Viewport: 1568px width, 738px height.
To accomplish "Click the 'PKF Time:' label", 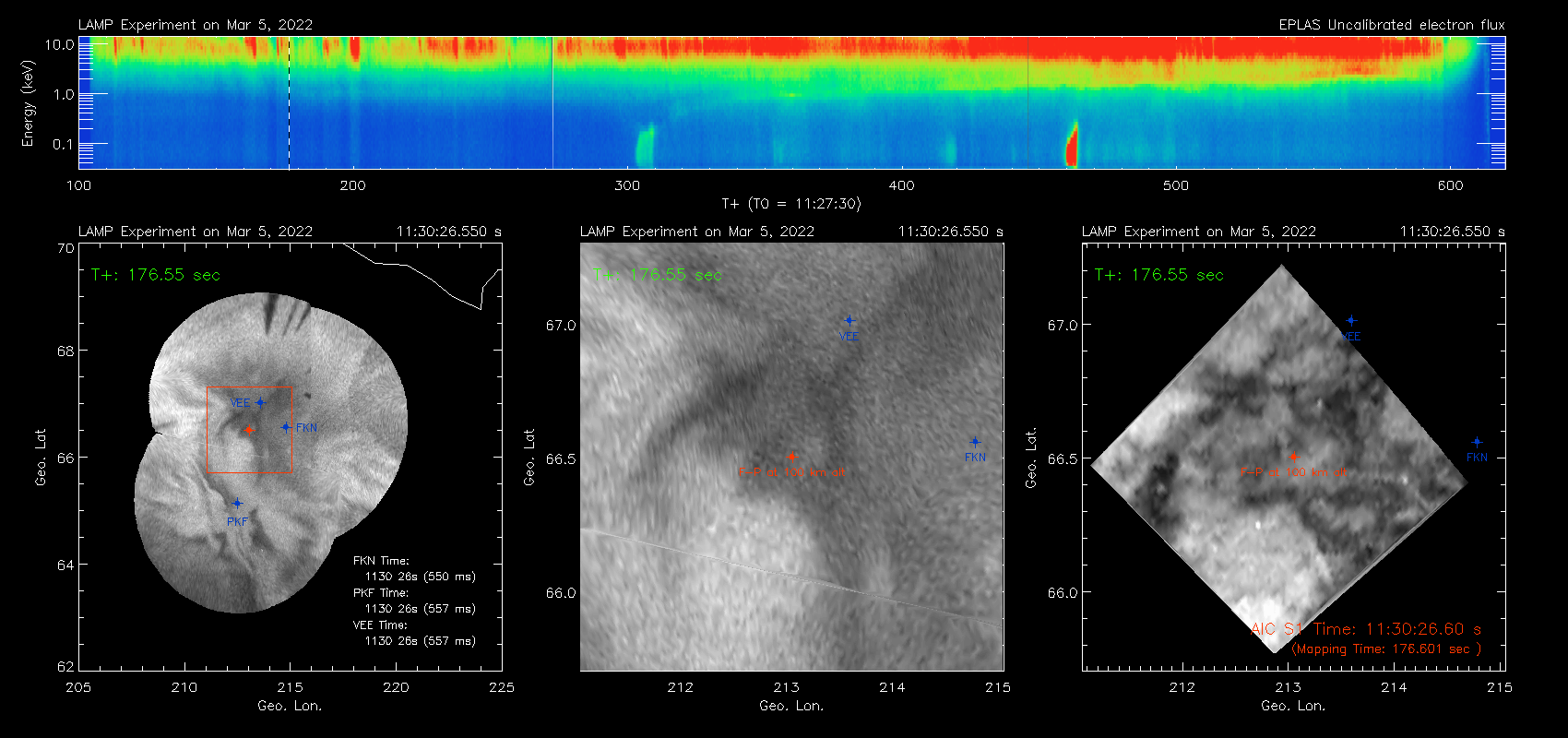I will click(x=381, y=593).
